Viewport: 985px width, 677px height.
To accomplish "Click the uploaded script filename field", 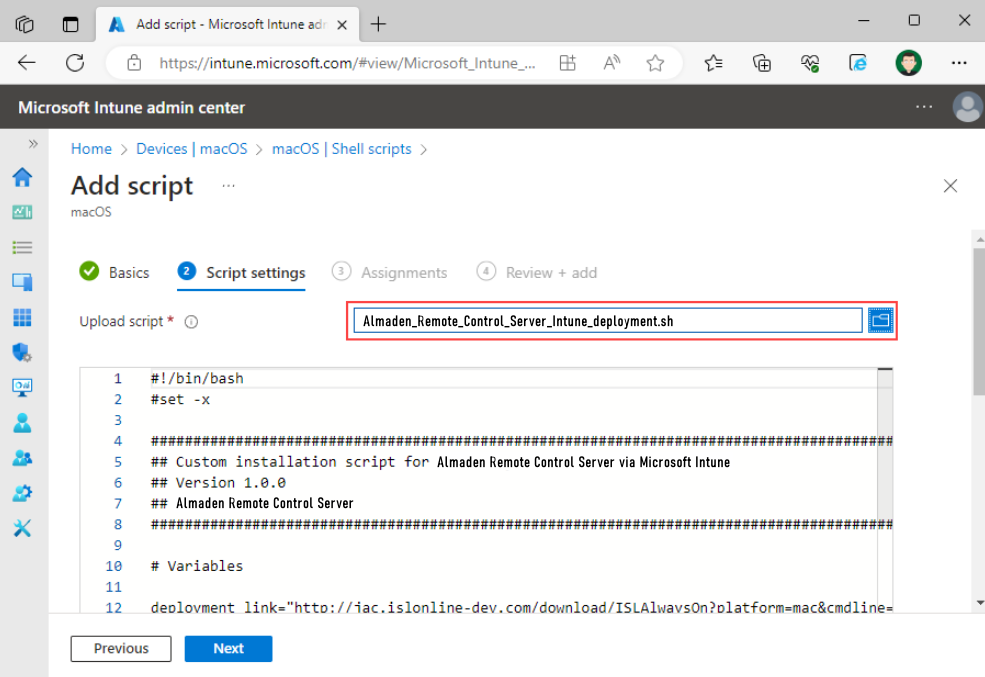I will (608, 321).
